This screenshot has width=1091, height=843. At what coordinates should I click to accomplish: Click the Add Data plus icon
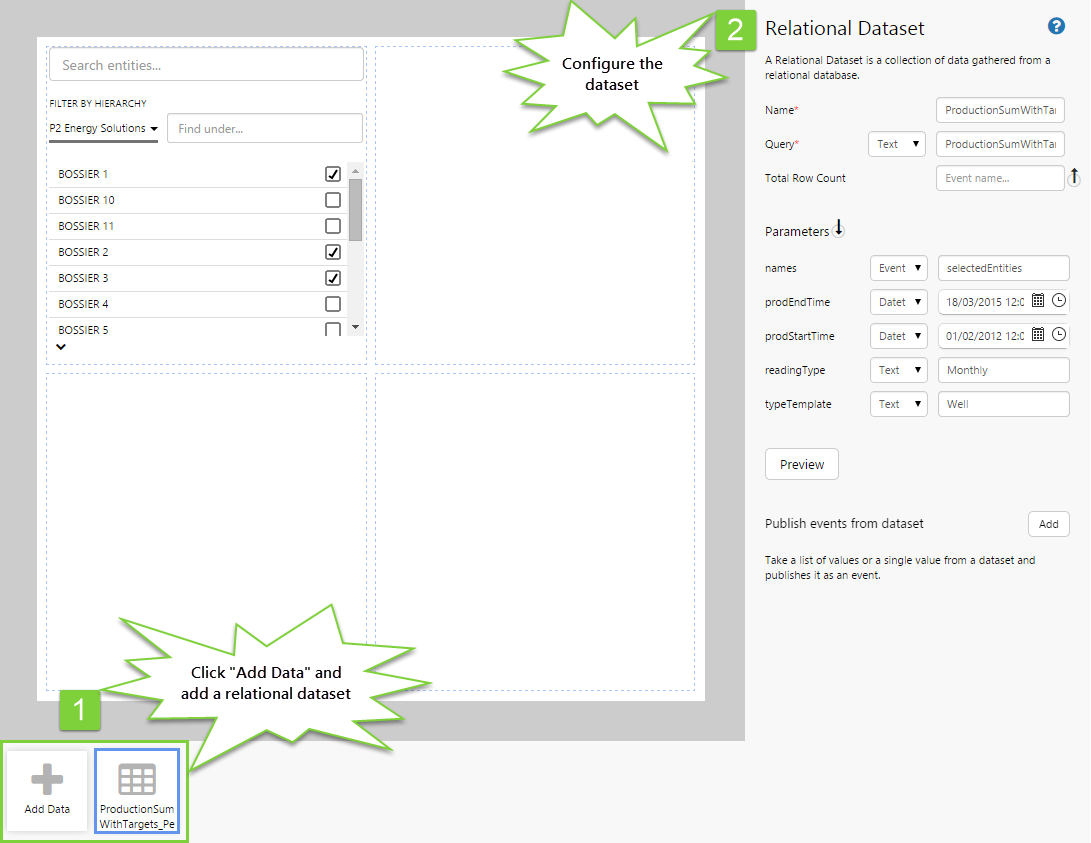(47, 781)
